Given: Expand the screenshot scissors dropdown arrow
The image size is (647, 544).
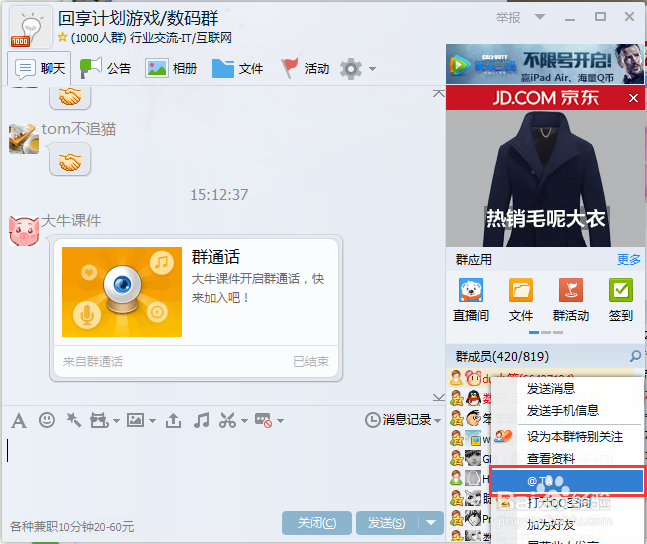Looking at the screenshot, I should [244, 421].
